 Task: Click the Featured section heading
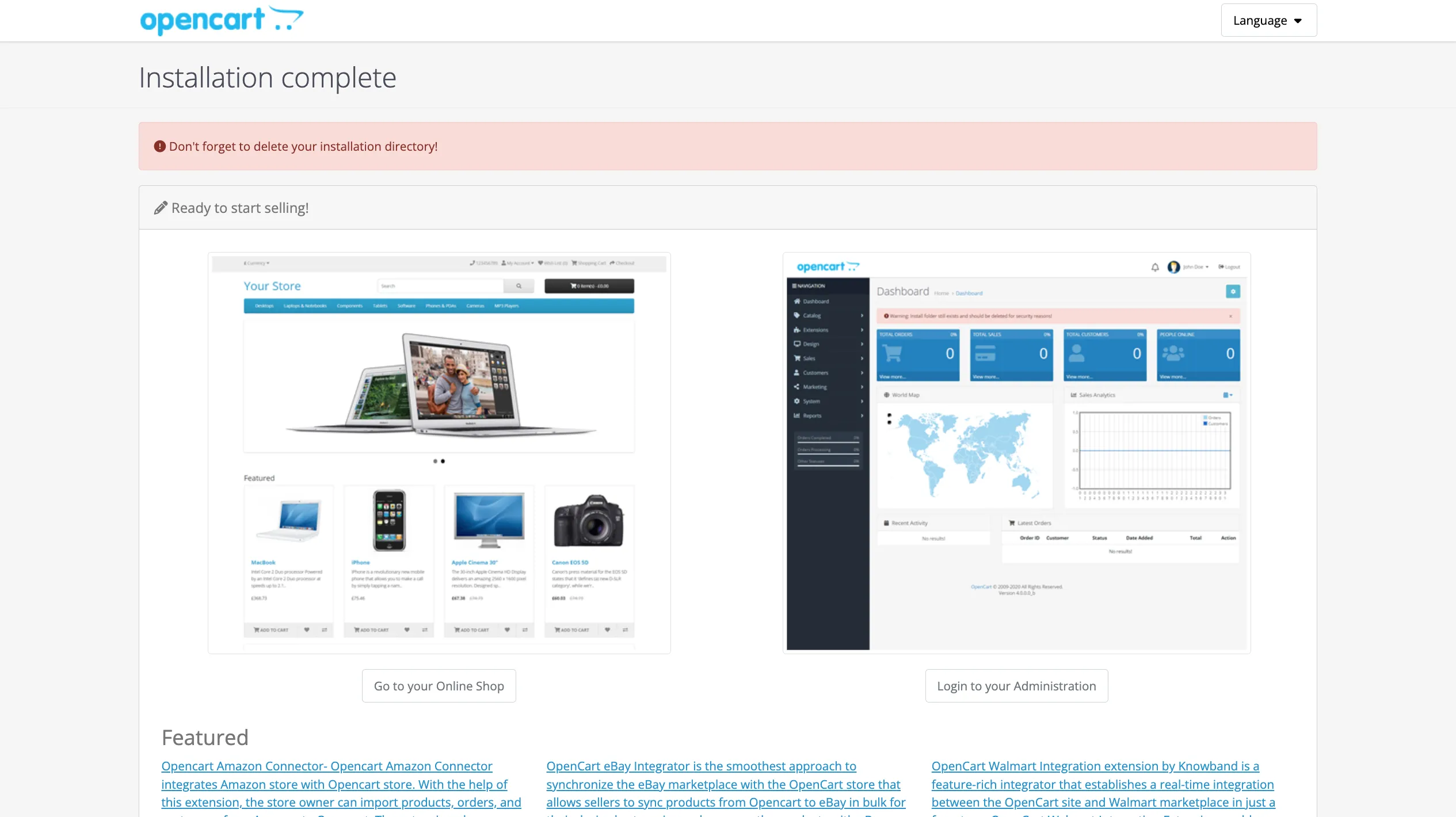tap(205, 737)
